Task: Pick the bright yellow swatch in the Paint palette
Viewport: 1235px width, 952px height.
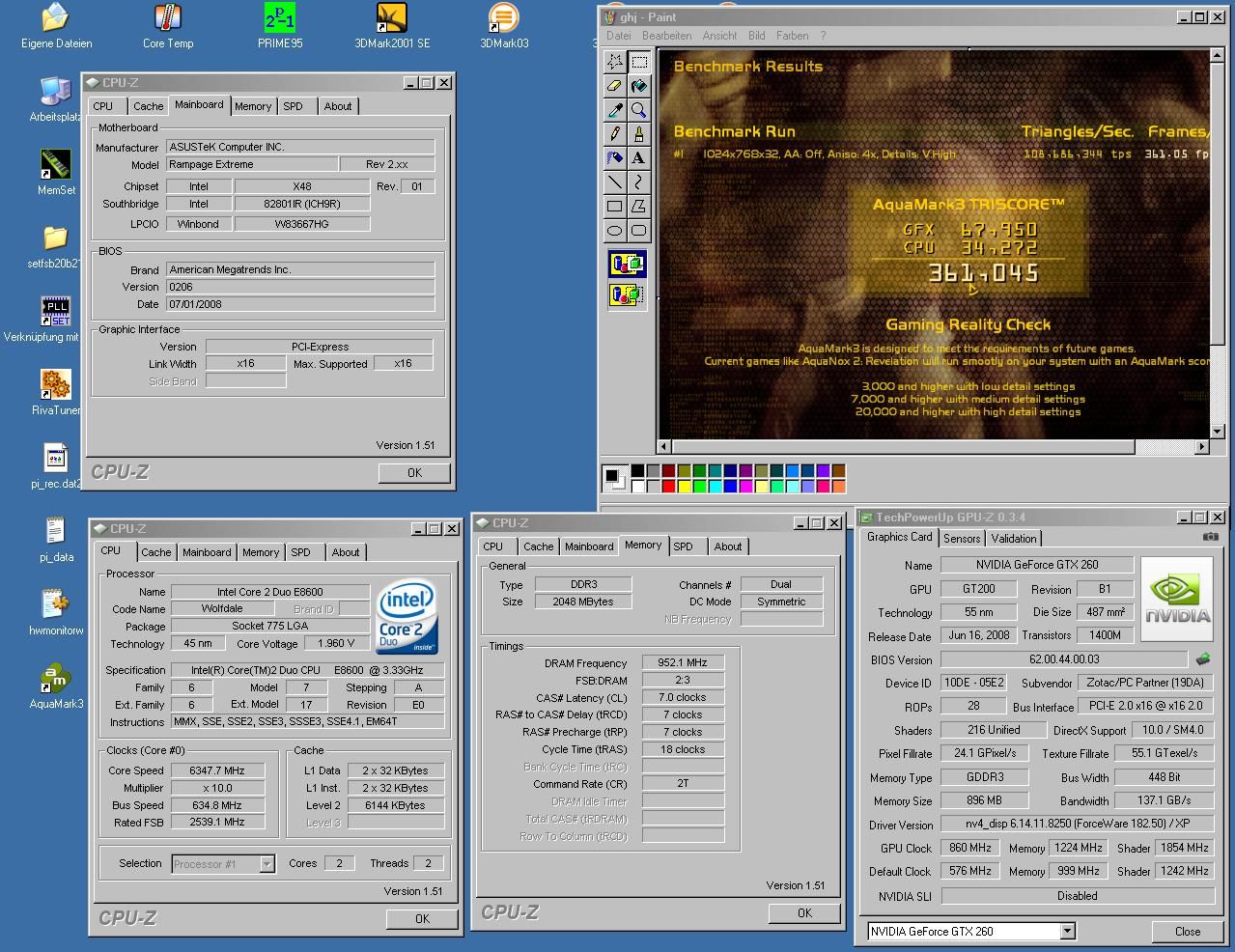Action: [684, 486]
